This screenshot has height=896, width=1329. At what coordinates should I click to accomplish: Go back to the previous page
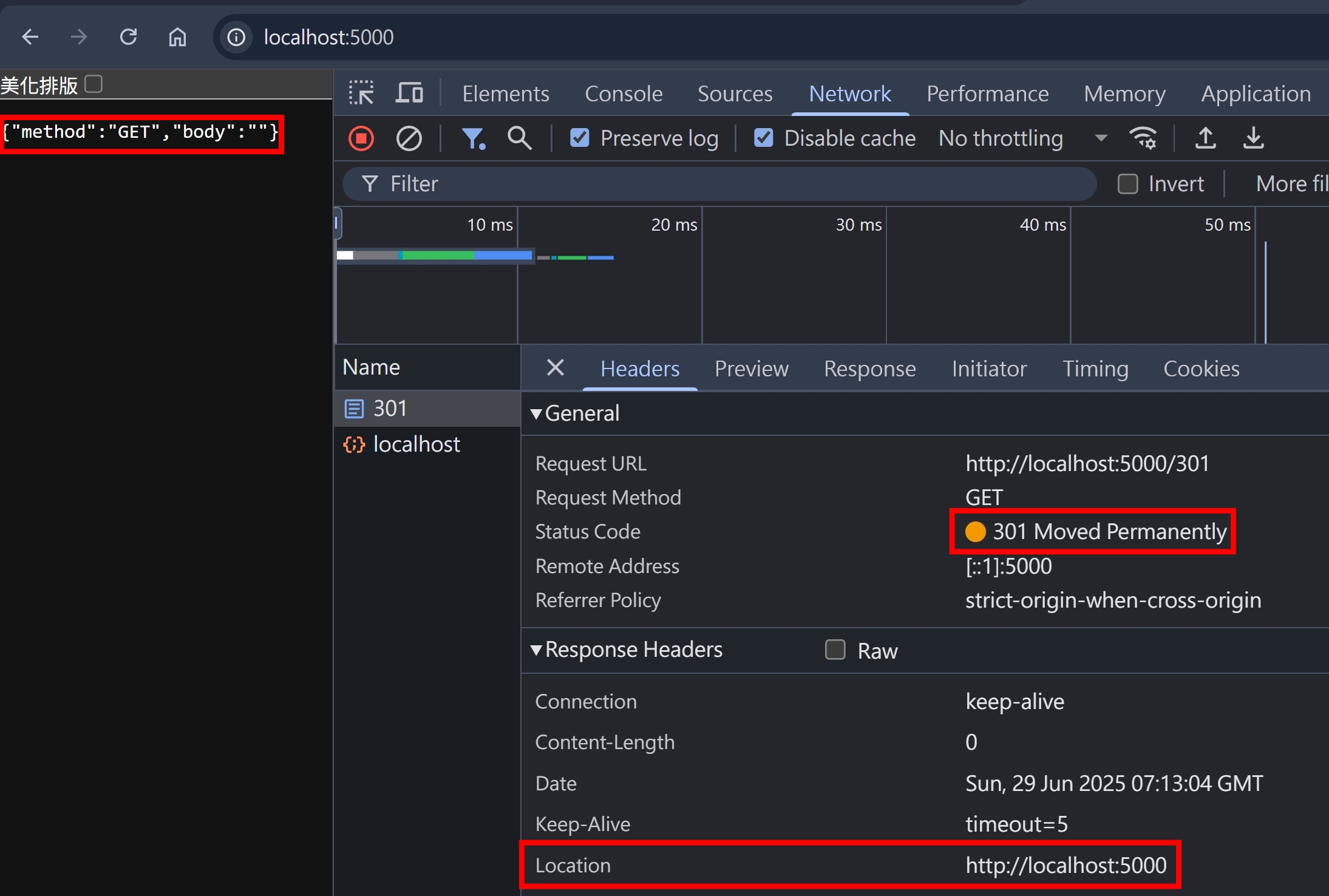[30, 37]
